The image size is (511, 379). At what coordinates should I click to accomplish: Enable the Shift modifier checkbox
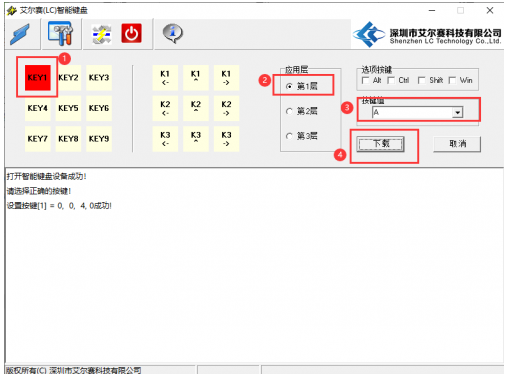point(422,80)
